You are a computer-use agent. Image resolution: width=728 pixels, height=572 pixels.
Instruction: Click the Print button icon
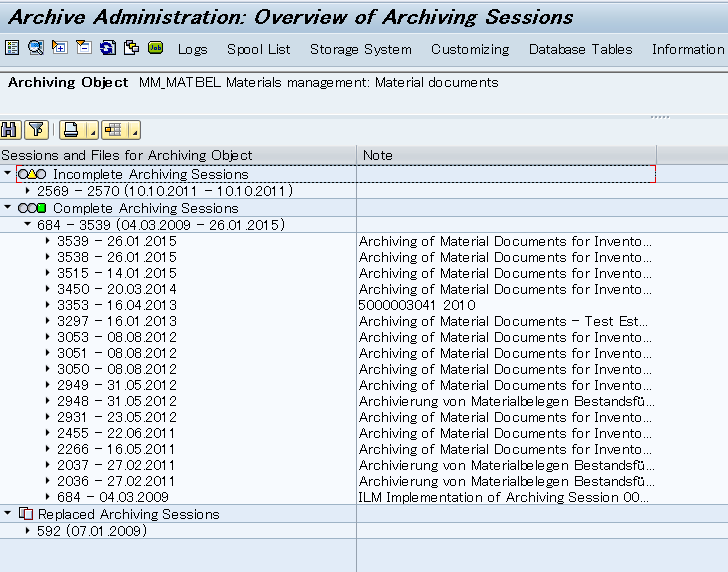[71, 130]
